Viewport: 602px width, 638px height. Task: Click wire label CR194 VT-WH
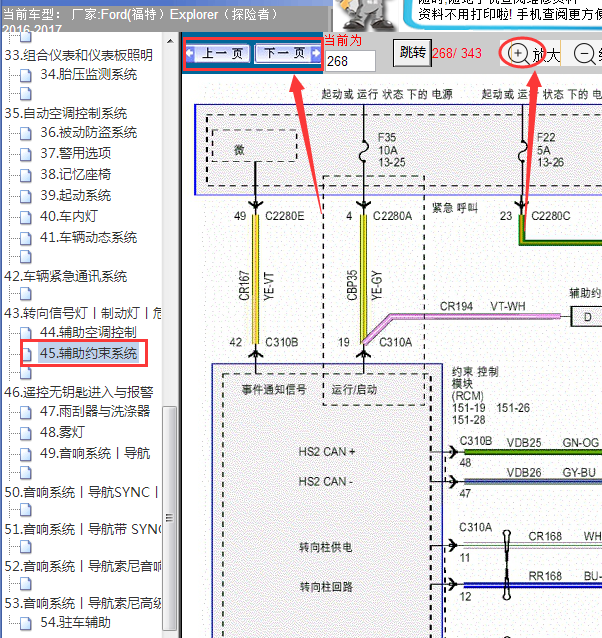click(482, 306)
